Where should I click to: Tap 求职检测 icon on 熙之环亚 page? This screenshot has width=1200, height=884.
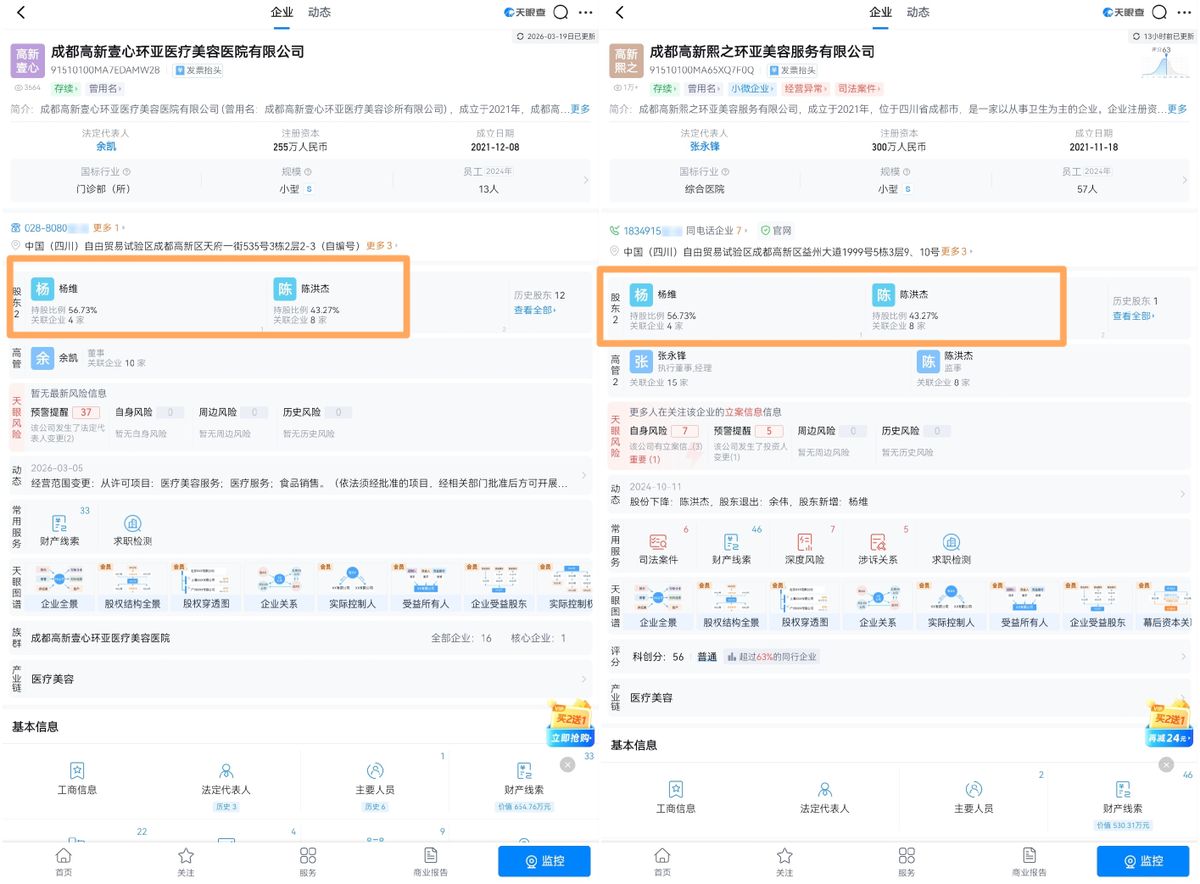951,549
